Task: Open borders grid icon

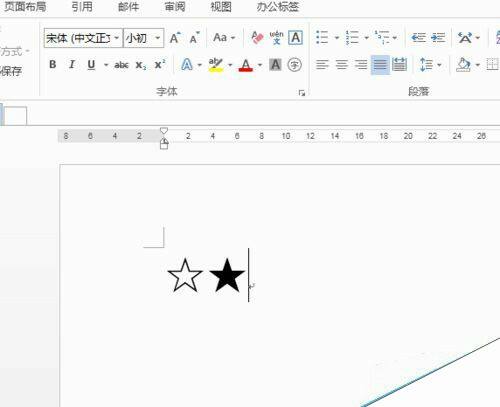Action: pyautogui.click(x=492, y=64)
